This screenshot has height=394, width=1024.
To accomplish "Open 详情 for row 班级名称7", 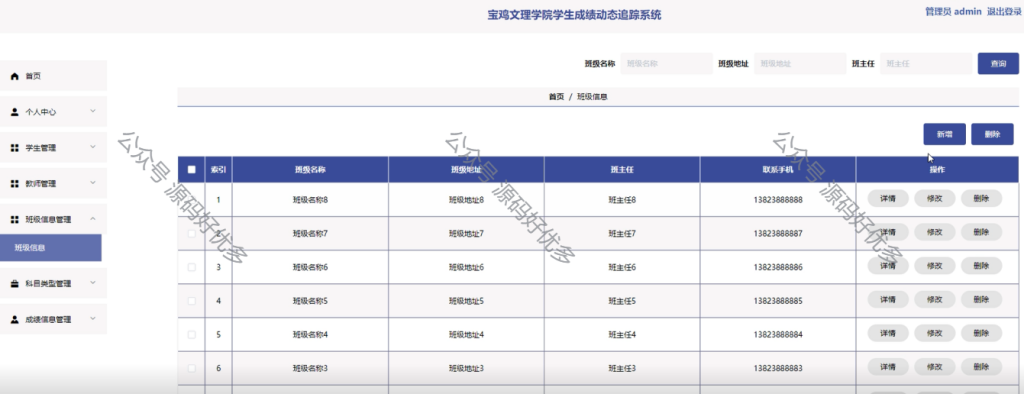I will point(888,232).
